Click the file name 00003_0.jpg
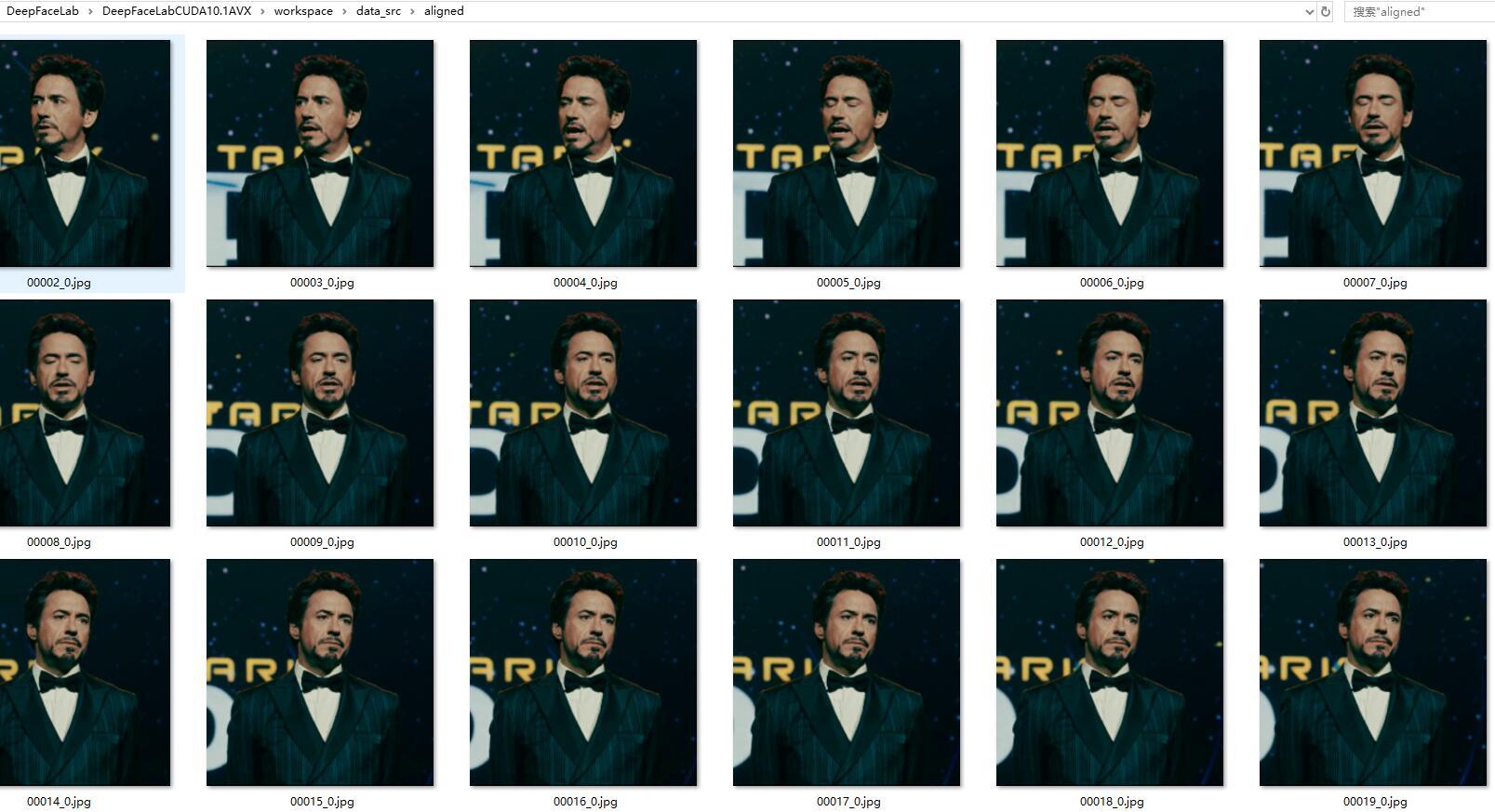Image resolution: width=1495 pixels, height=812 pixels. pos(322,283)
